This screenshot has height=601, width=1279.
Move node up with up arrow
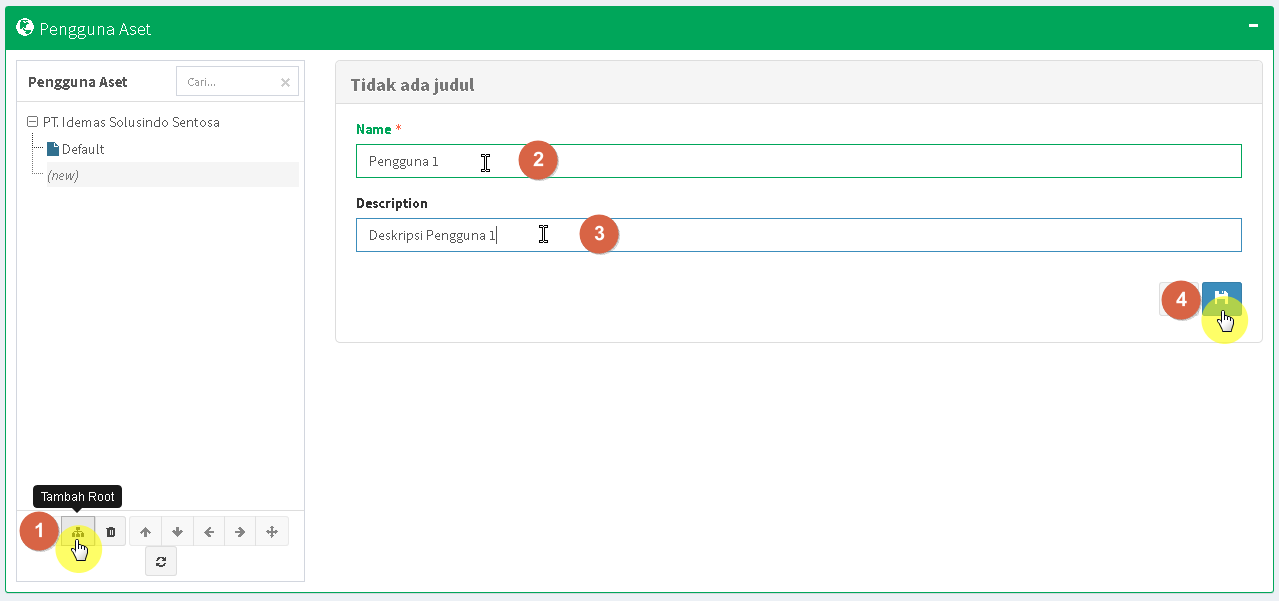(x=145, y=532)
